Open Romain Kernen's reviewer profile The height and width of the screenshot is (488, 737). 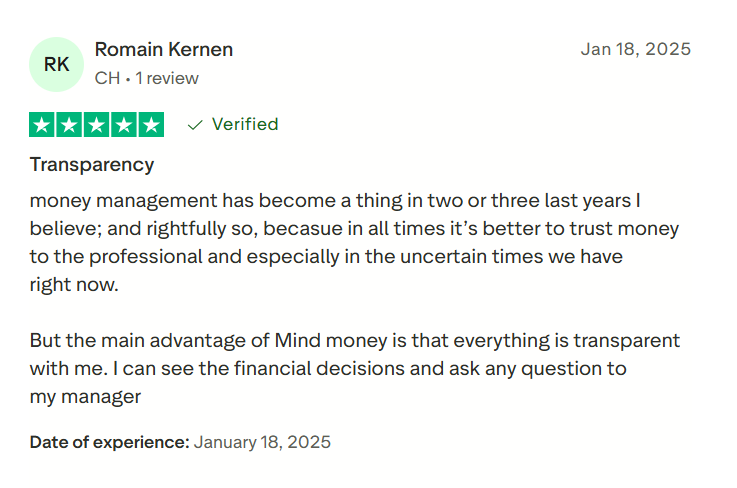click(x=163, y=49)
